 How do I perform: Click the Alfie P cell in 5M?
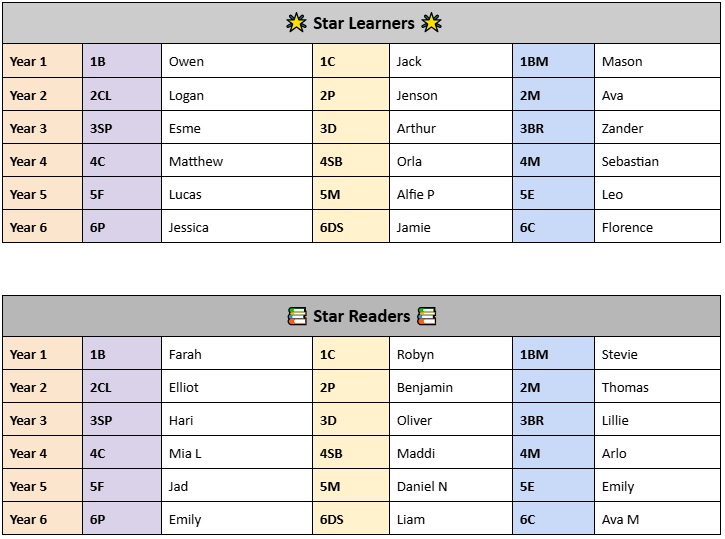(x=451, y=194)
